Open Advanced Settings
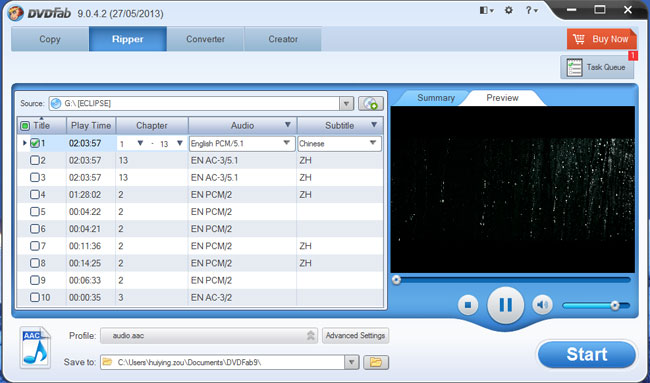This screenshot has width=650, height=383. (355, 336)
